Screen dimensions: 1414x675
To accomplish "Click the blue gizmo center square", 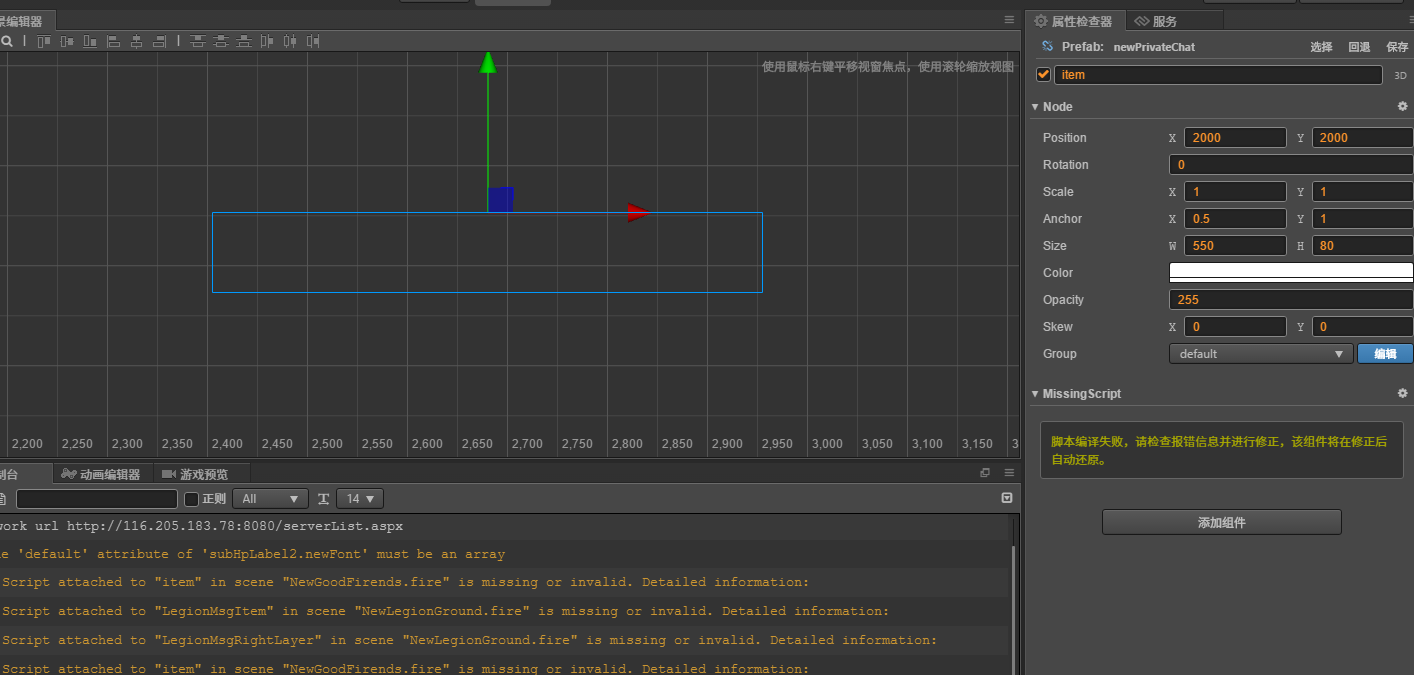I will coord(501,199).
